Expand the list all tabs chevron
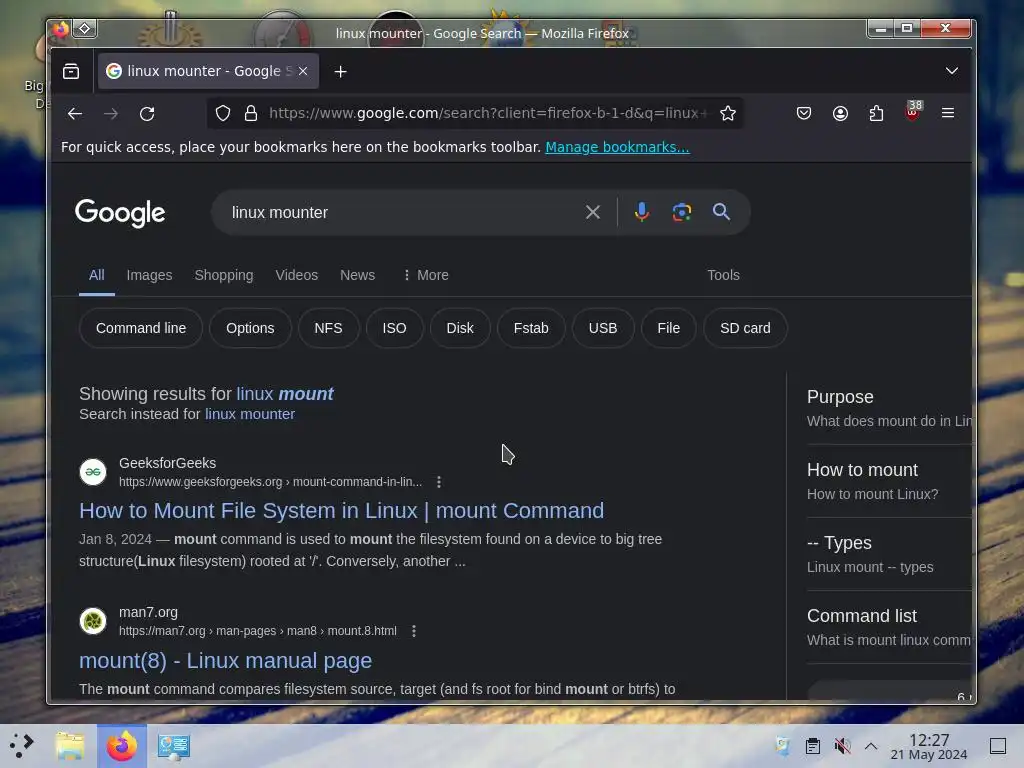 coord(952,71)
